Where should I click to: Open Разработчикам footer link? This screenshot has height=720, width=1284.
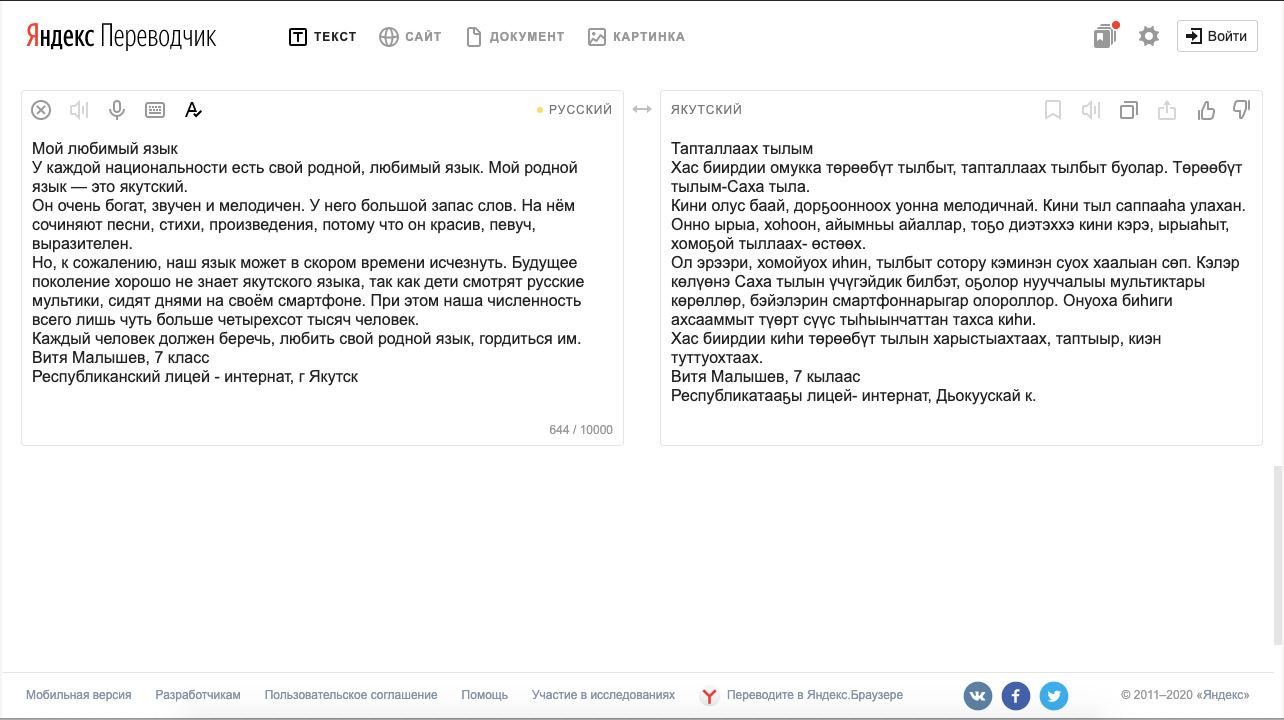(x=198, y=695)
